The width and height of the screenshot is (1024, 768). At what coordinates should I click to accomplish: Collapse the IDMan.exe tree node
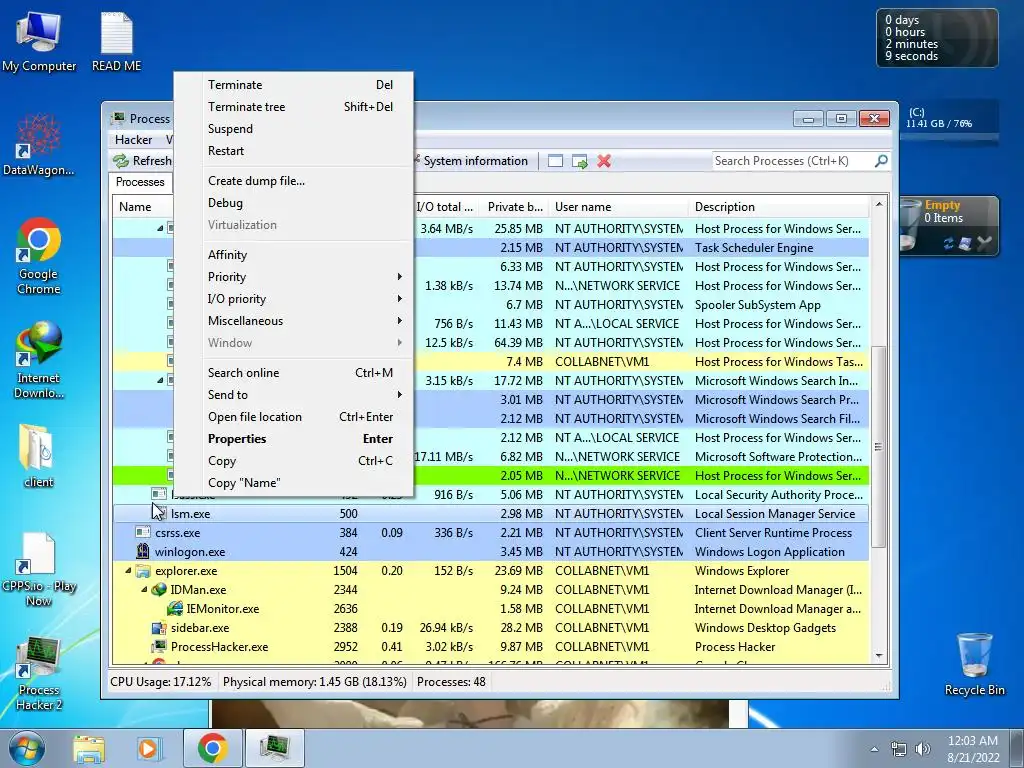coord(144,590)
